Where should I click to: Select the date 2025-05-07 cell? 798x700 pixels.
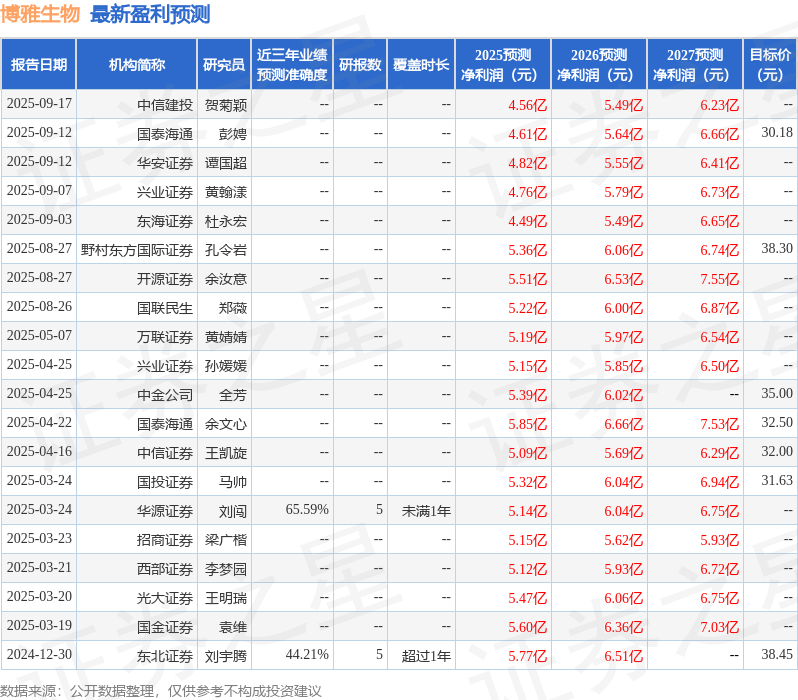[39, 336]
